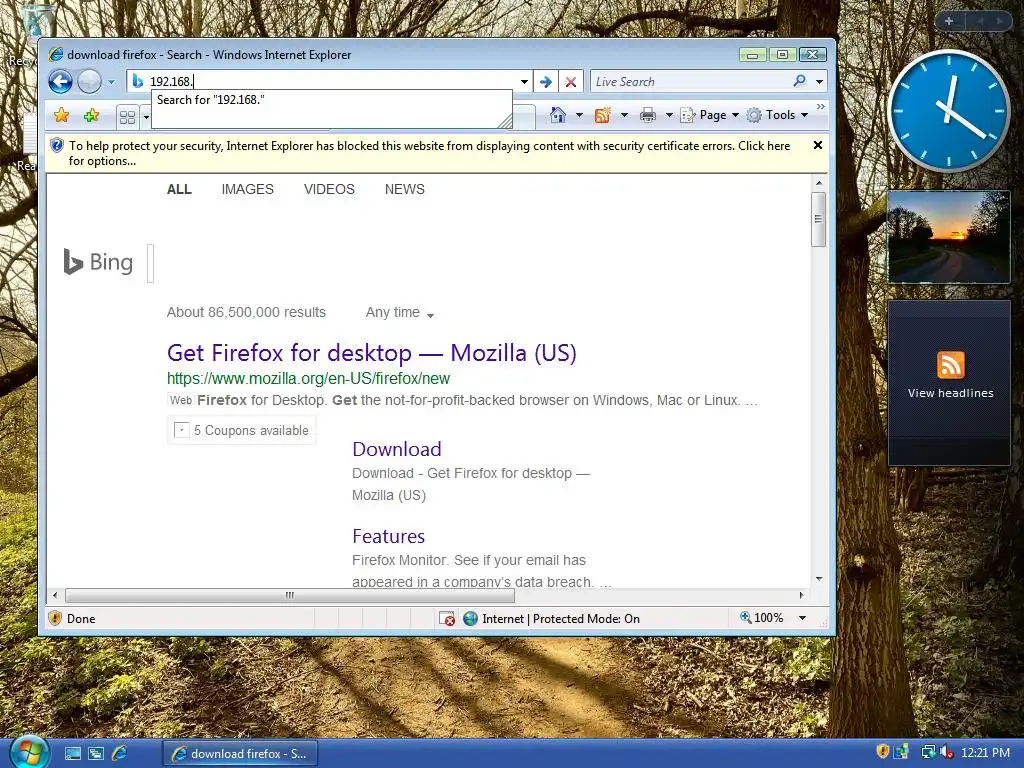Open the recent pages dropdown arrow
The width and height of the screenshot is (1024, 768).
(111, 82)
